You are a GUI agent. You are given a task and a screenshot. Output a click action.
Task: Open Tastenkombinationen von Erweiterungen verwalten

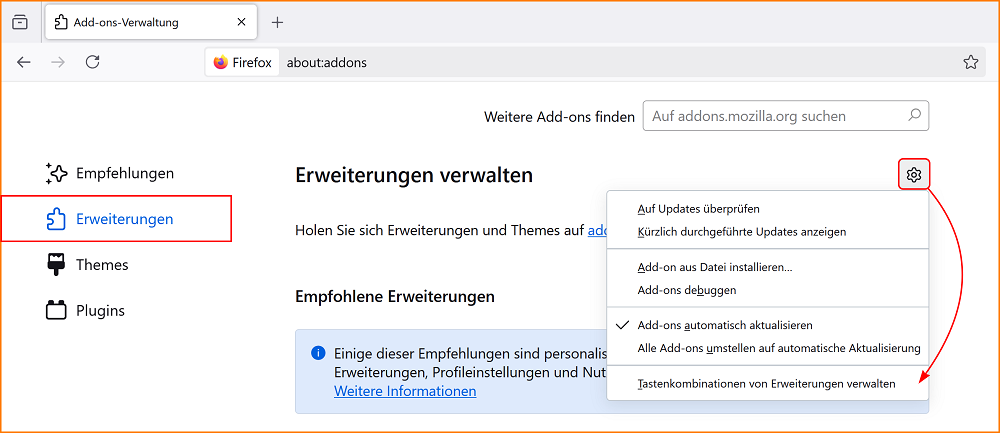click(767, 384)
